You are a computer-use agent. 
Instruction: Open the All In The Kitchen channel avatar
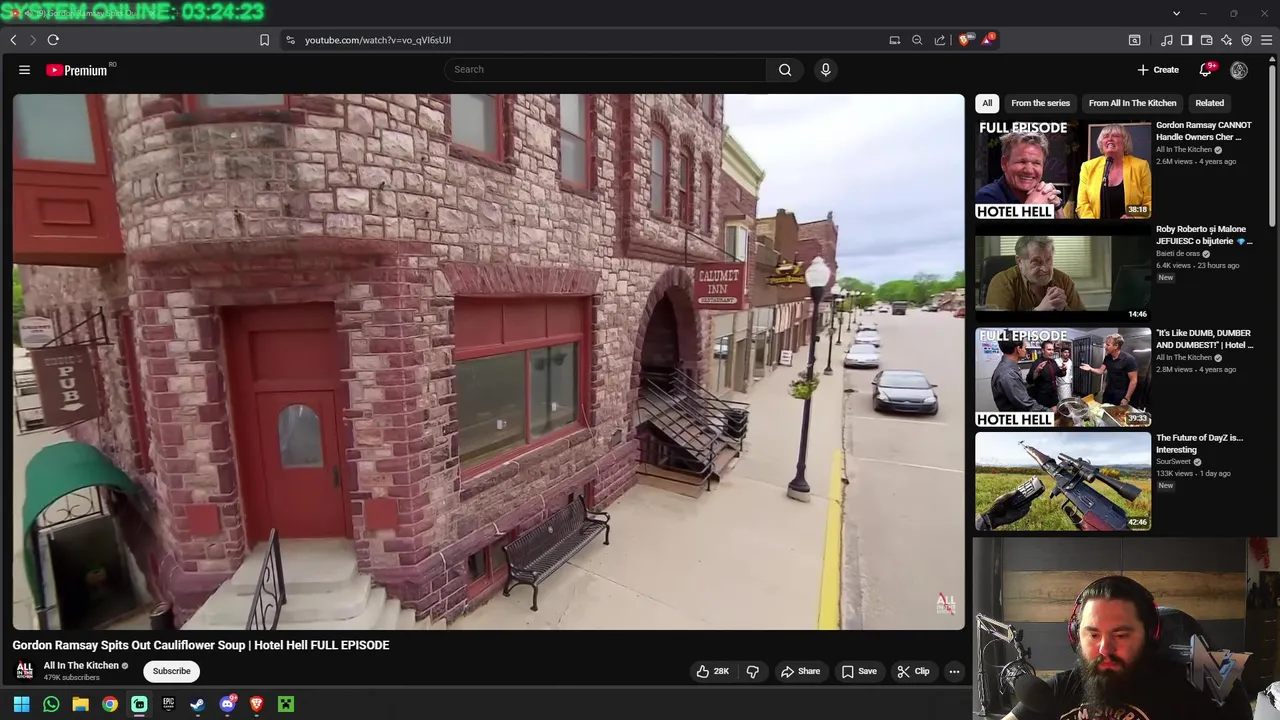click(x=25, y=671)
